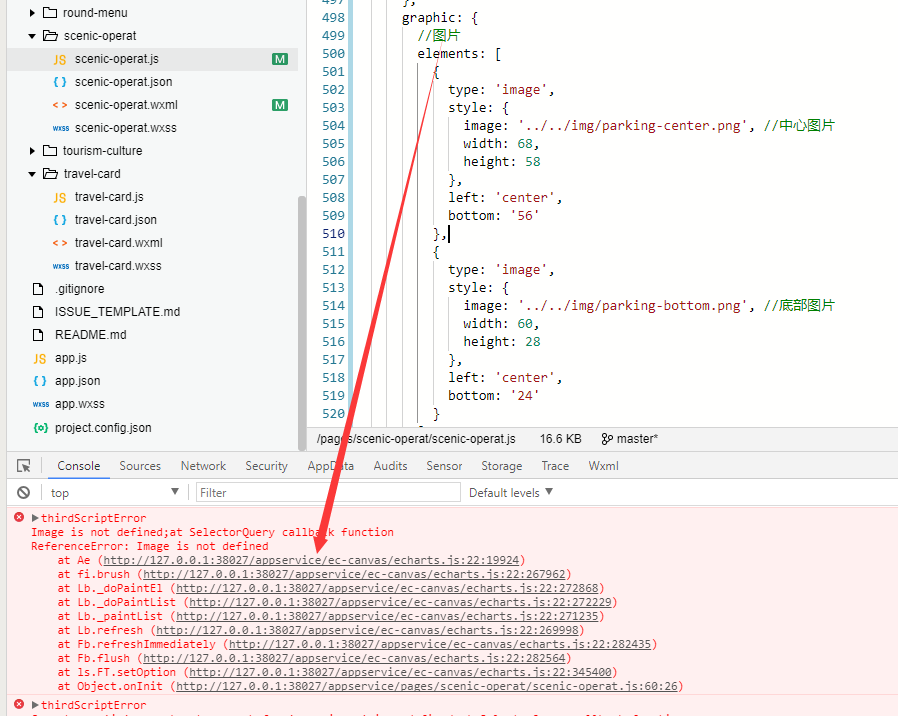
Task: Click the file icon of .gitignore
Action: (38, 289)
